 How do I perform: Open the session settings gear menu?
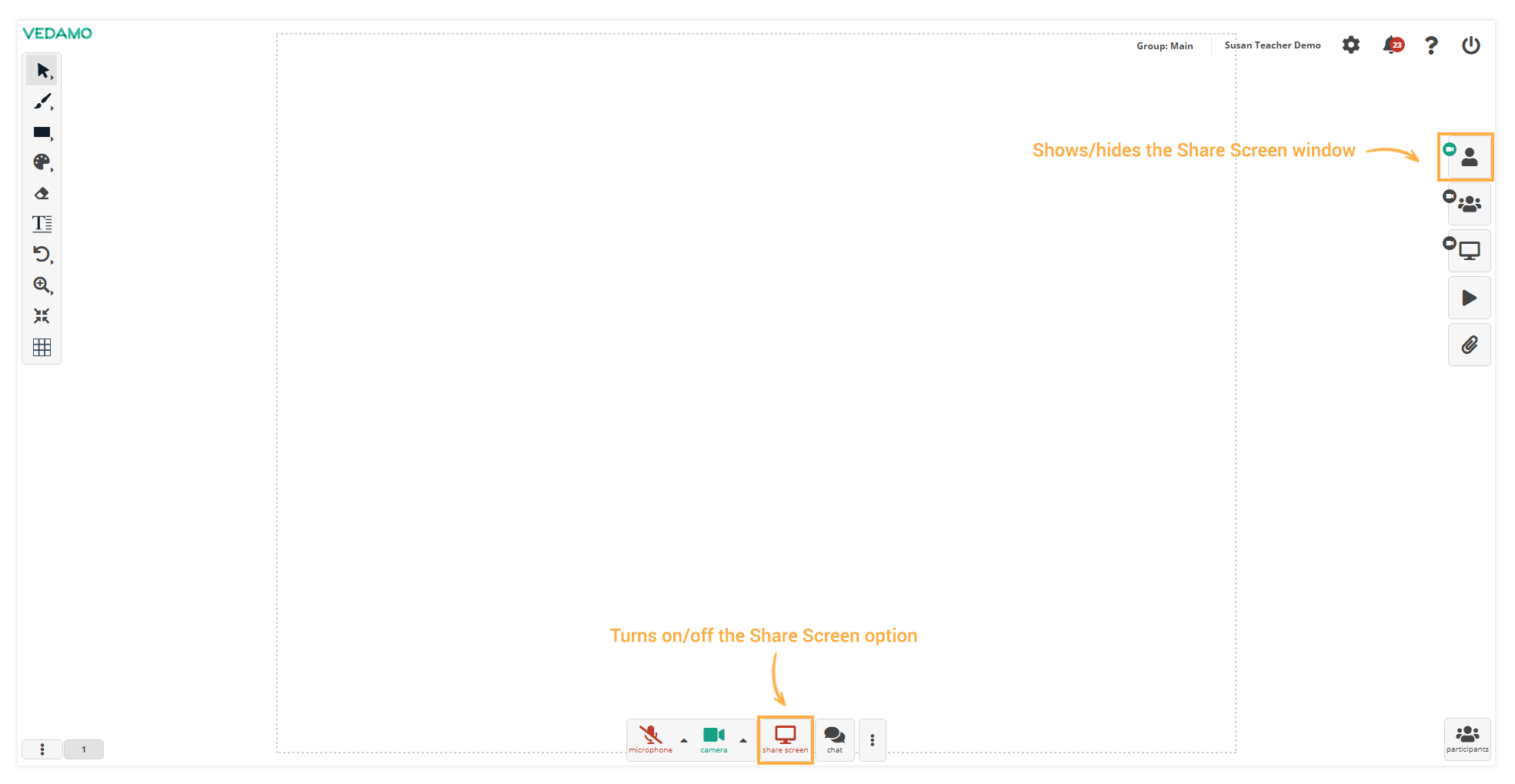1350,45
